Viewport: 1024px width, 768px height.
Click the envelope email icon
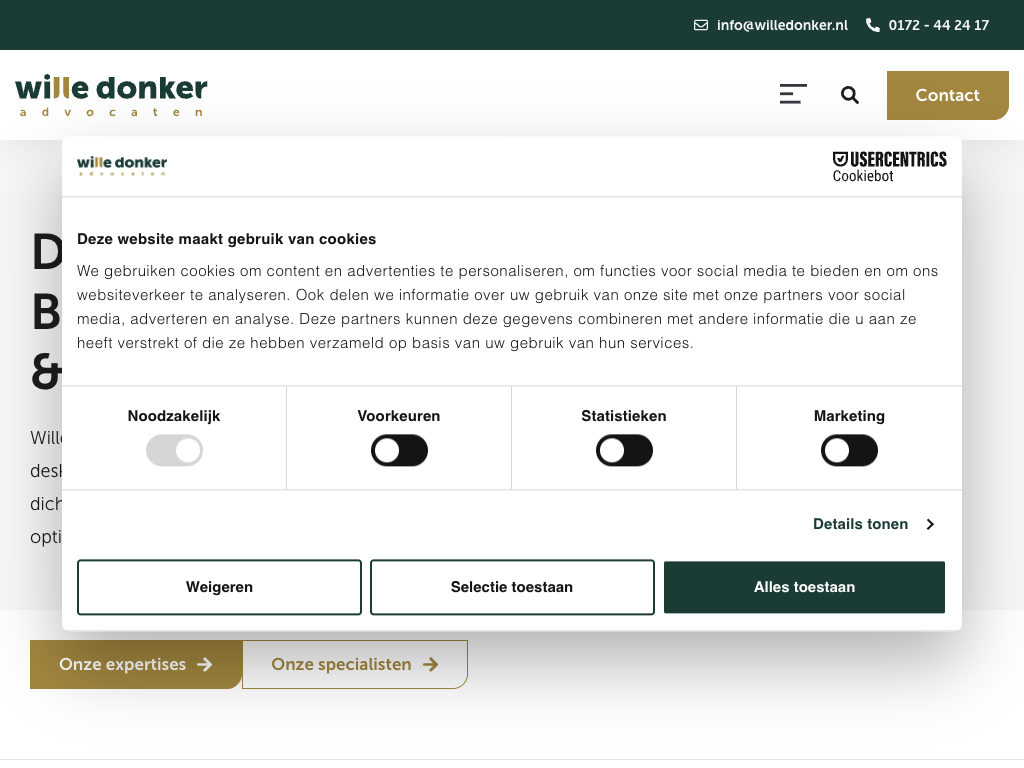click(x=701, y=25)
